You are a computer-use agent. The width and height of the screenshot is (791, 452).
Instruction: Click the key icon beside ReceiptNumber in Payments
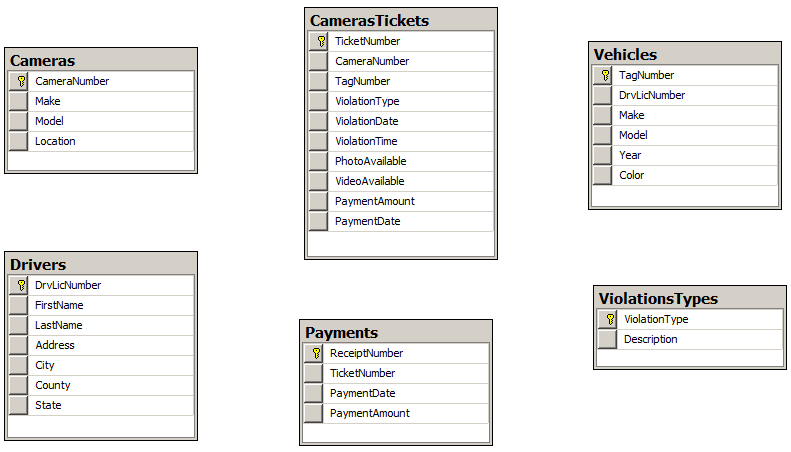pyautogui.click(x=316, y=353)
